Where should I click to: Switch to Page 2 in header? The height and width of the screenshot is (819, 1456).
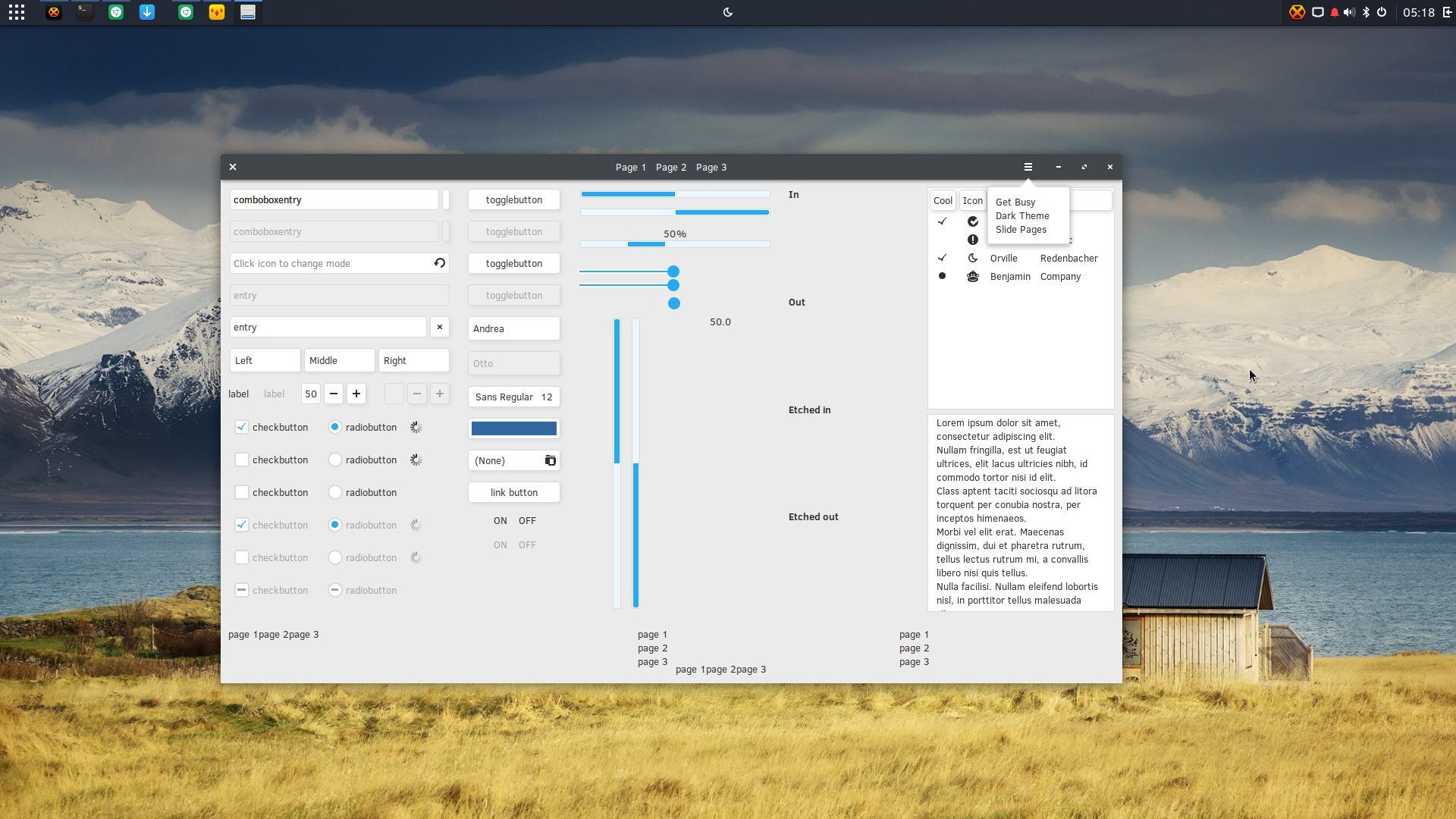pyautogui.click(x=671, y=168)
